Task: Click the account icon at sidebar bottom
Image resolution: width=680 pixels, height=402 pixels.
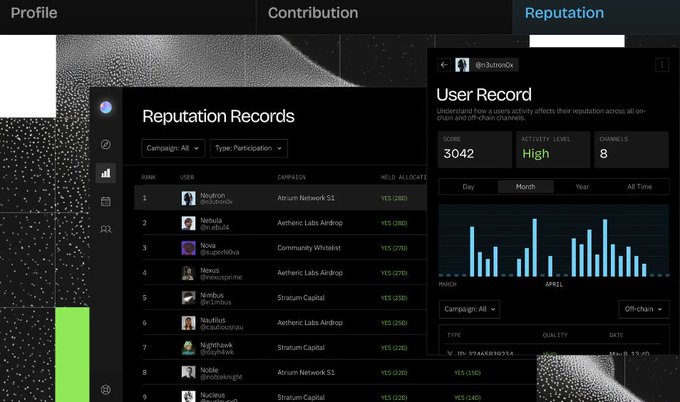Action: coord(105,389)
